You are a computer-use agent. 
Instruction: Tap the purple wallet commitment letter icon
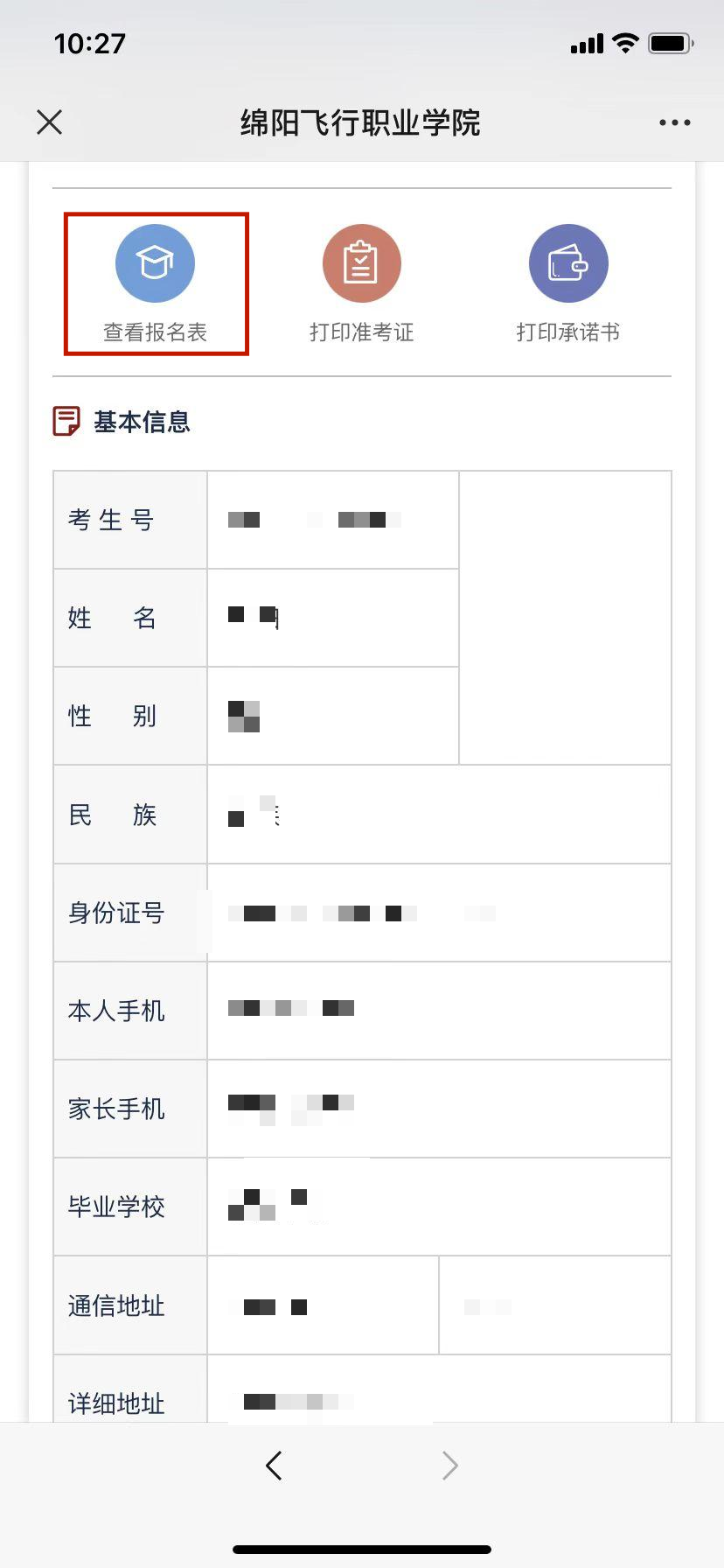[x=567, y=263]
